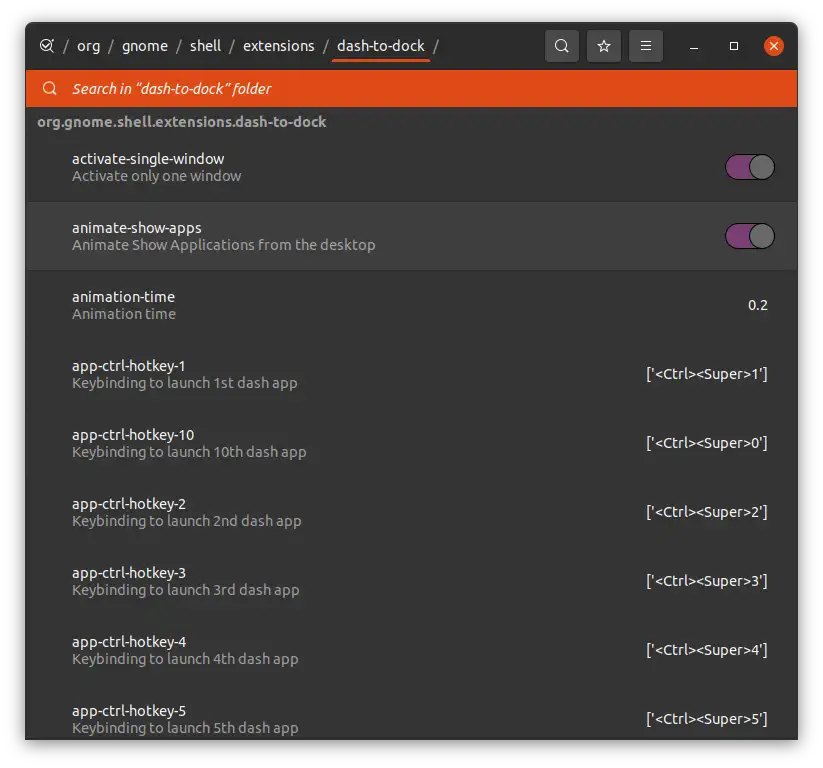Click the Search in dash-to-dock field
The height and width of the screenshot is (768, 823).
point(412,88)
